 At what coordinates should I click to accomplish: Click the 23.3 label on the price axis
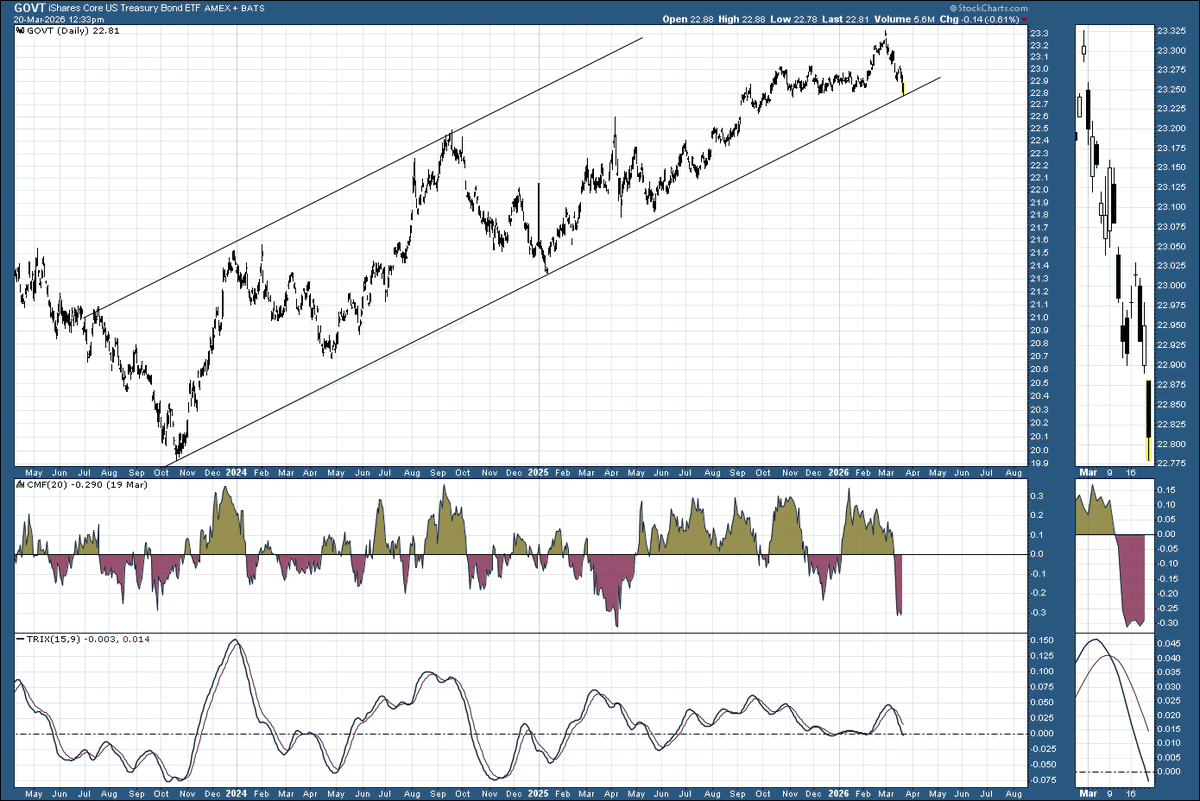(1038, 34)
